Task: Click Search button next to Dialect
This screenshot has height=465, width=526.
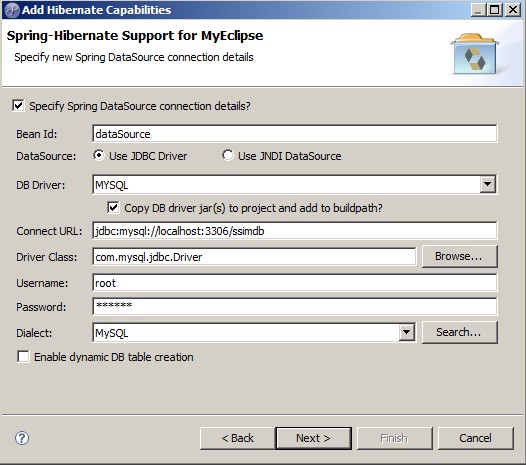Action: tap(459, 332)
